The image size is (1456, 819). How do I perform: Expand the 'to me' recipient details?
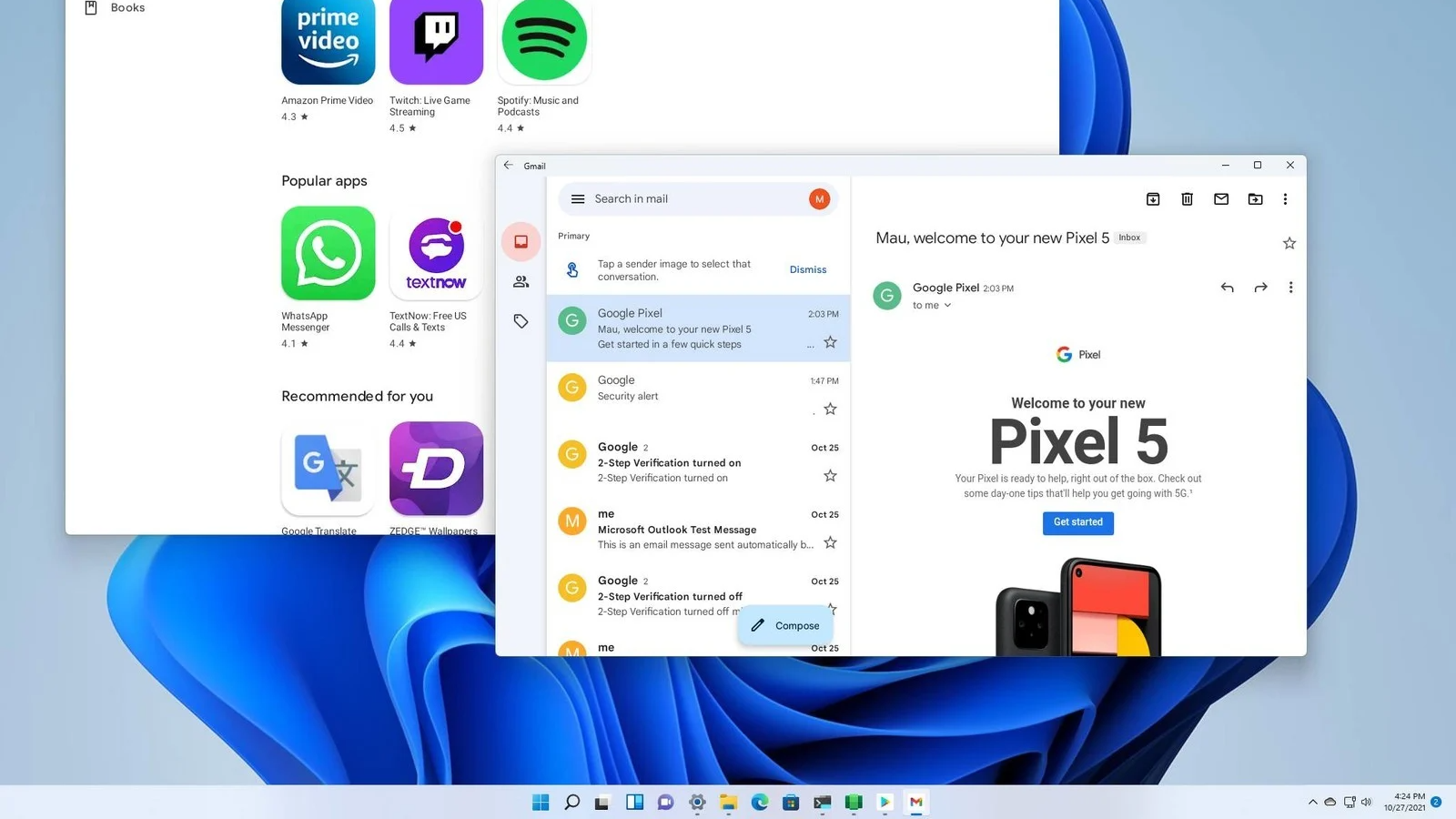[x=932, y=306]
